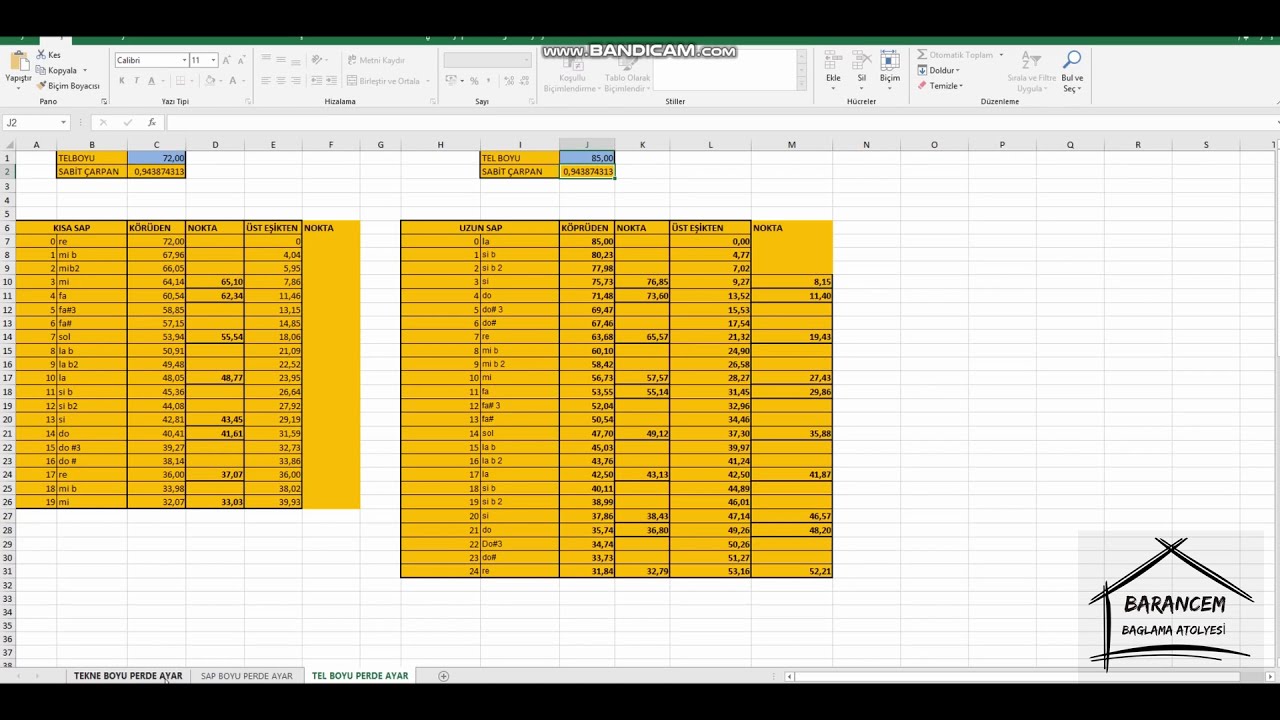1280x720 pixels.
Task: Click the Sil (delete cells) button
Action: pos(861,71)
